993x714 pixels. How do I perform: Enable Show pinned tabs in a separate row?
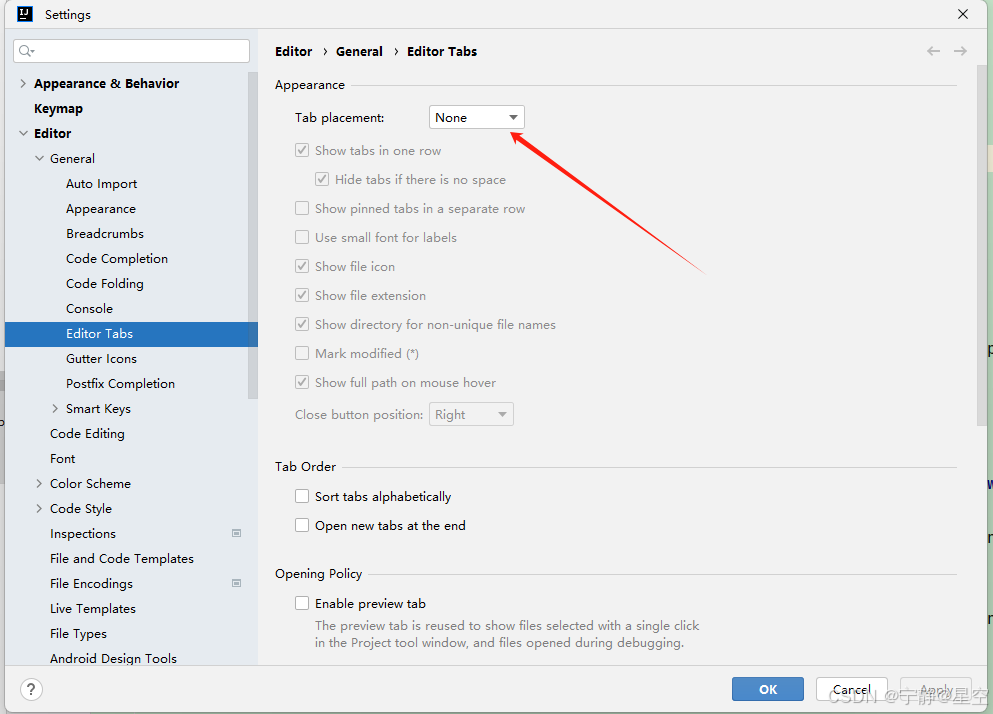point(302,208)
